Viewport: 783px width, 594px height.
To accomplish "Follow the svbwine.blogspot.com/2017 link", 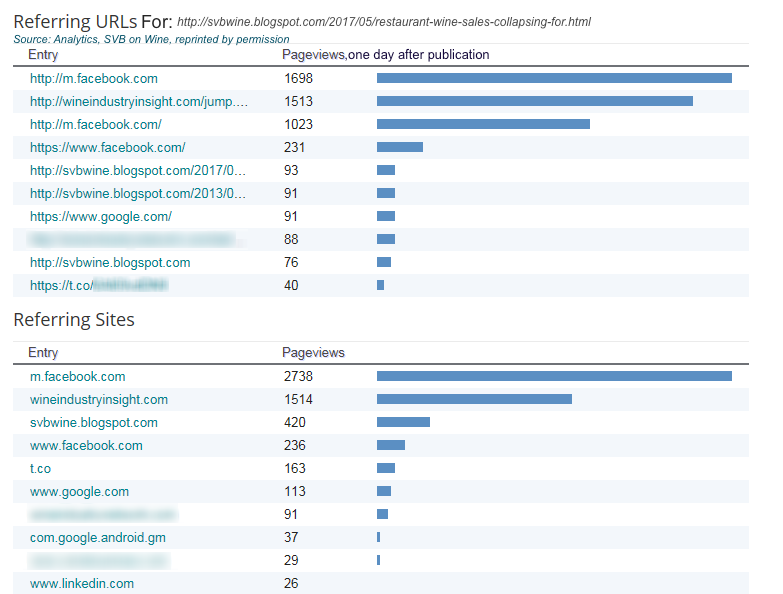I will 138,170.
